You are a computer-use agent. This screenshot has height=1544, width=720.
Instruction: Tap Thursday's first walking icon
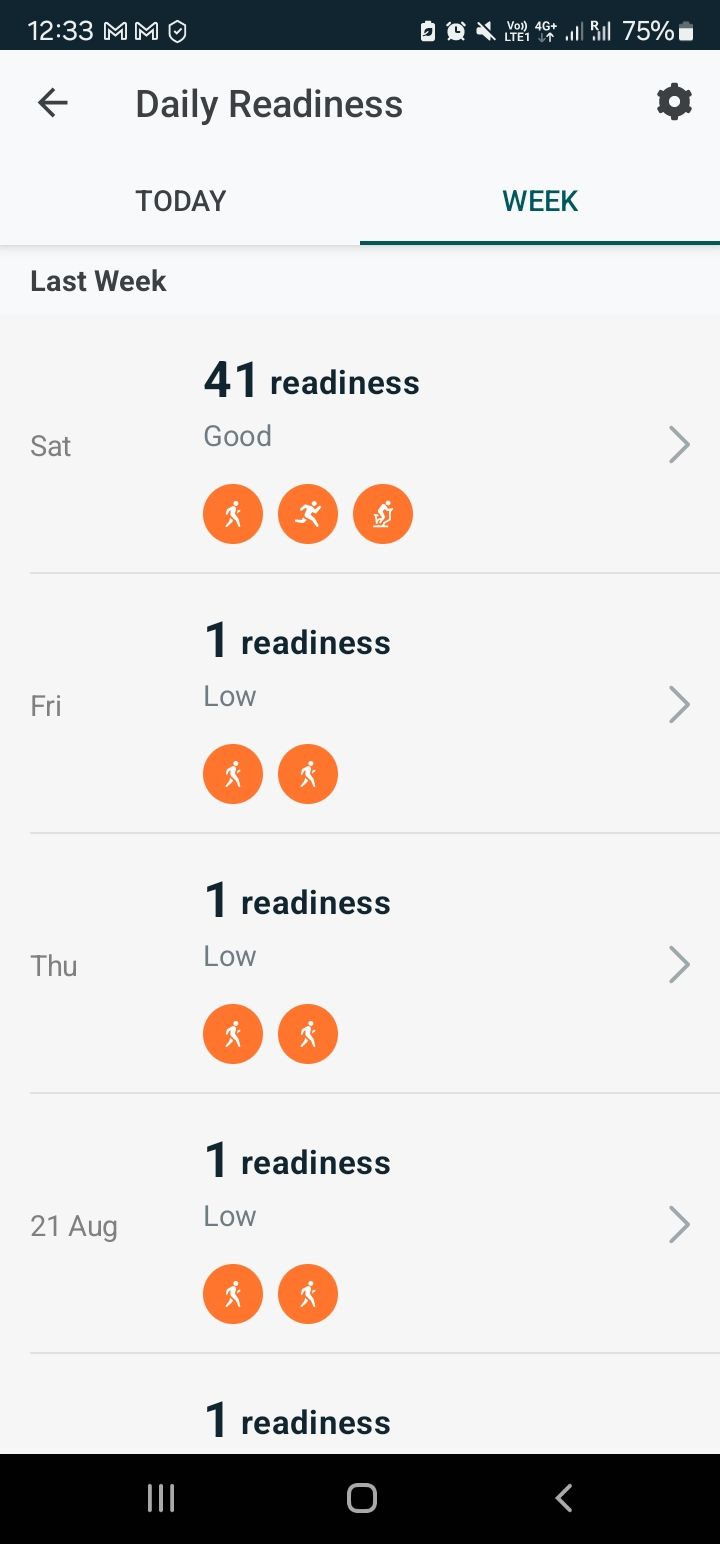coord(233,1034)
